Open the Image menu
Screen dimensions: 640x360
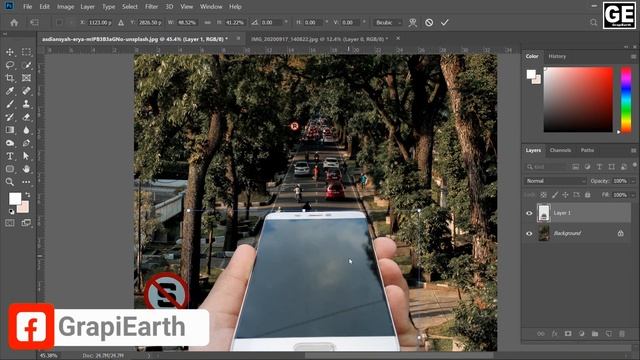65,7
